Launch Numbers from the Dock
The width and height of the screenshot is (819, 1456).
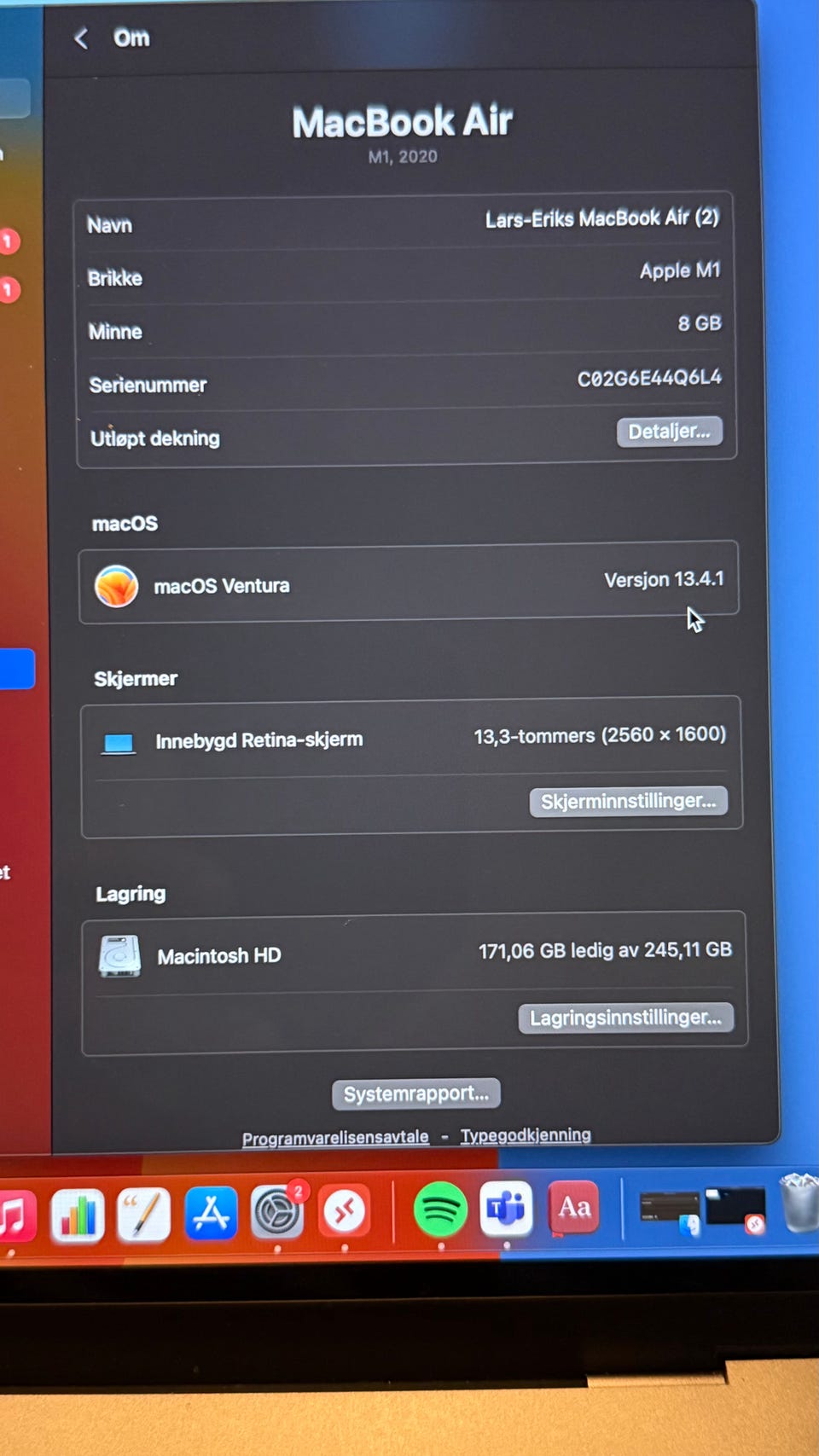(x=78, y=1215)
